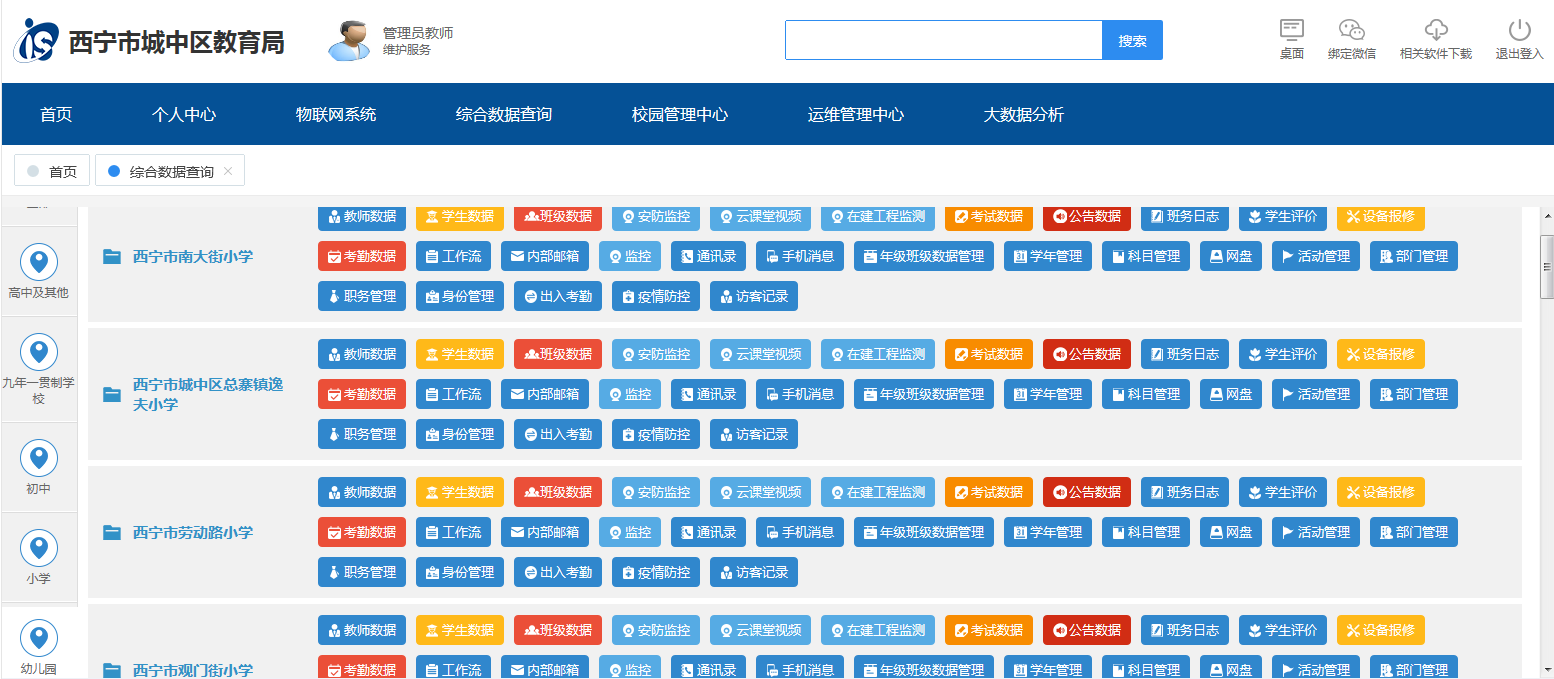Click folder icon beside 西宁市城中区总寨镇逸夫小学
This screenshot has height=679, width=1554.
pos(112,395)
